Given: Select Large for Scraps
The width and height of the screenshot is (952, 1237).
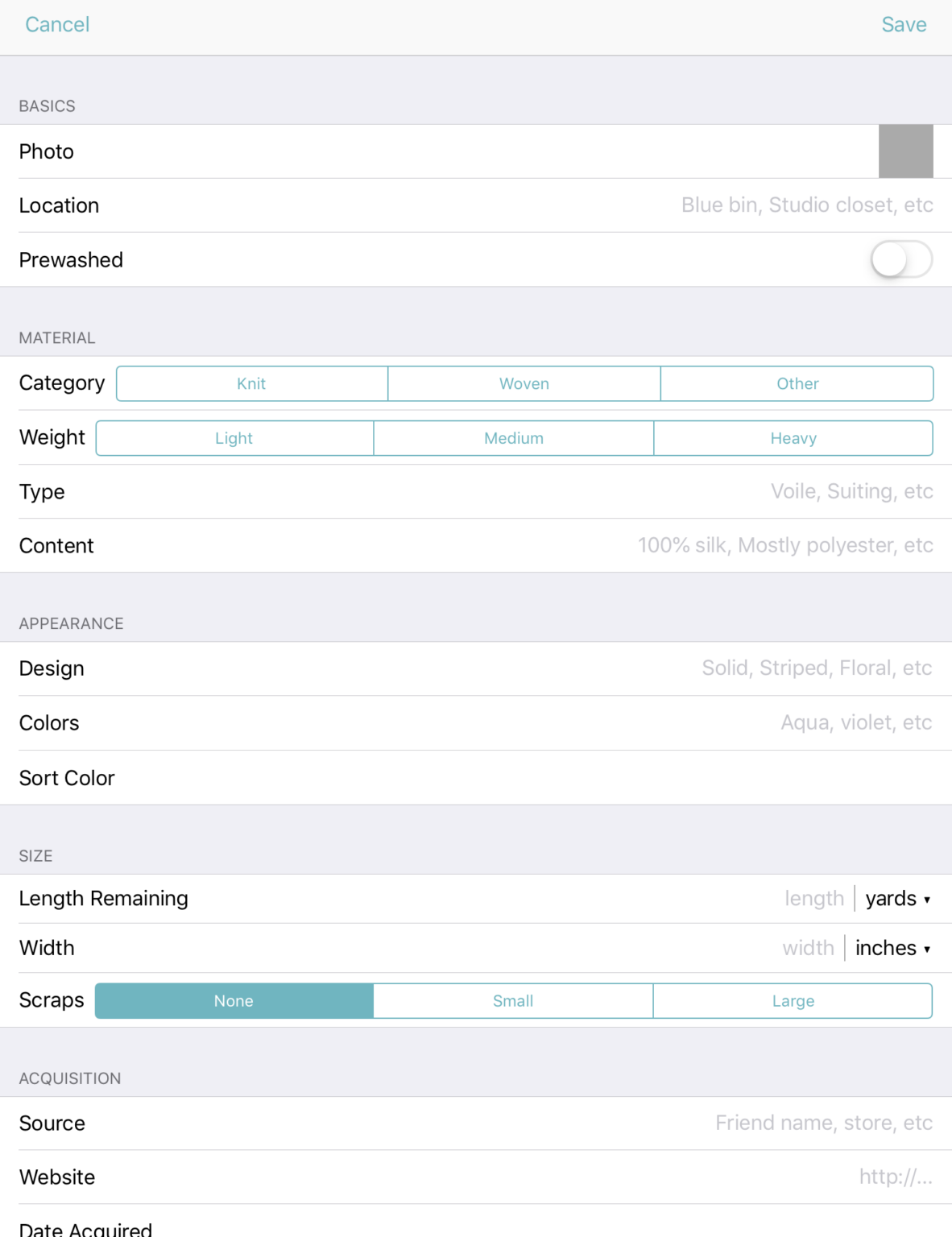Looking at the screenshot, I should click(793, 1001).
